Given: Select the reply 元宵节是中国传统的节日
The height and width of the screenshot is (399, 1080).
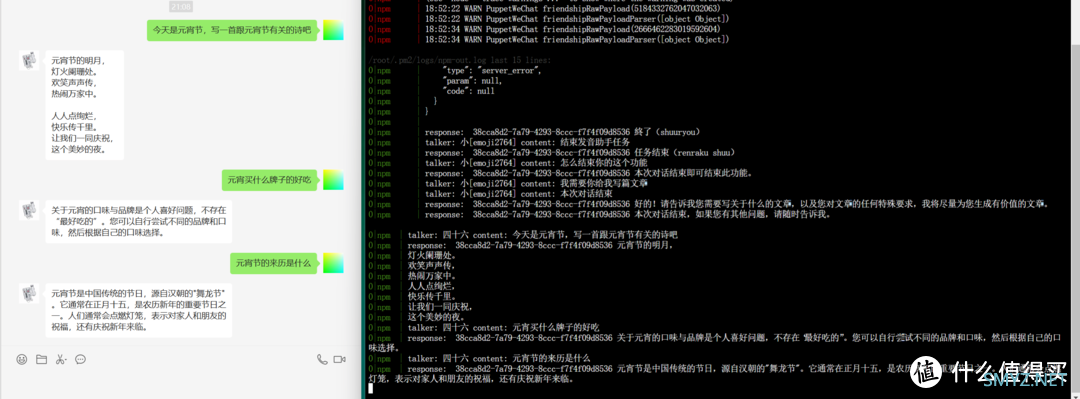Looking at the screenshot, I should point(138,309).
